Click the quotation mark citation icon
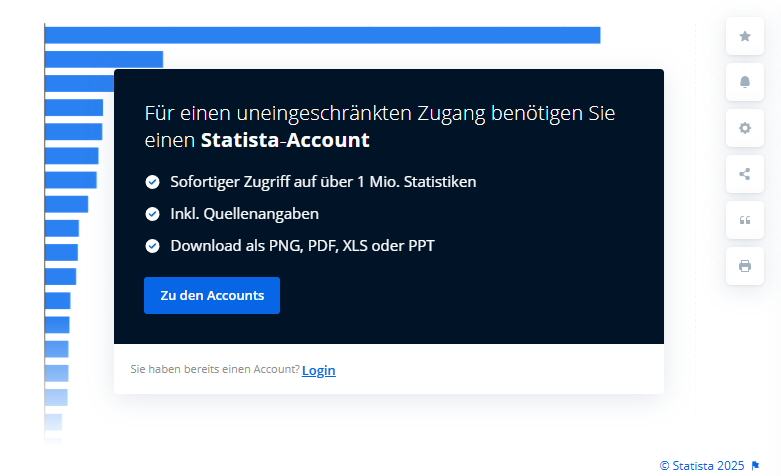781x476 pixels. click(744, 220)
